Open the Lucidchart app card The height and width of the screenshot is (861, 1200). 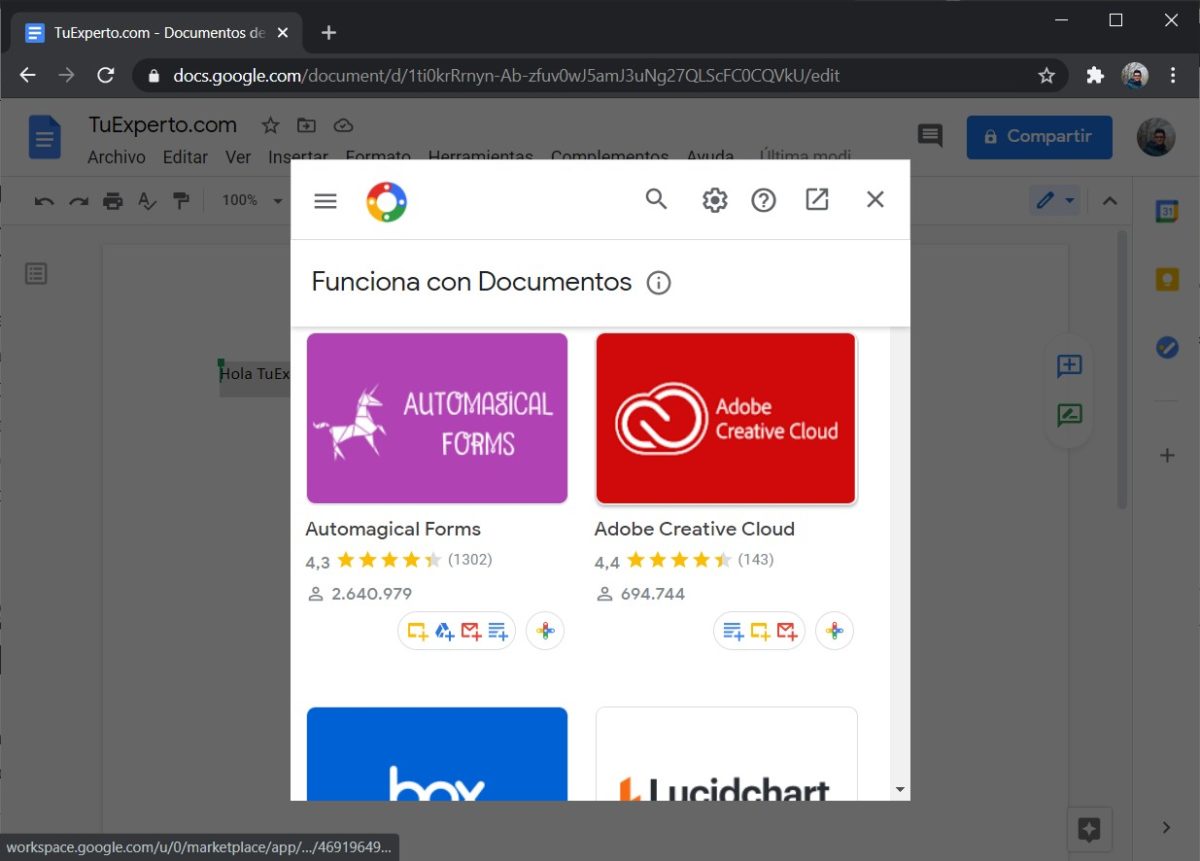[726, 754]
